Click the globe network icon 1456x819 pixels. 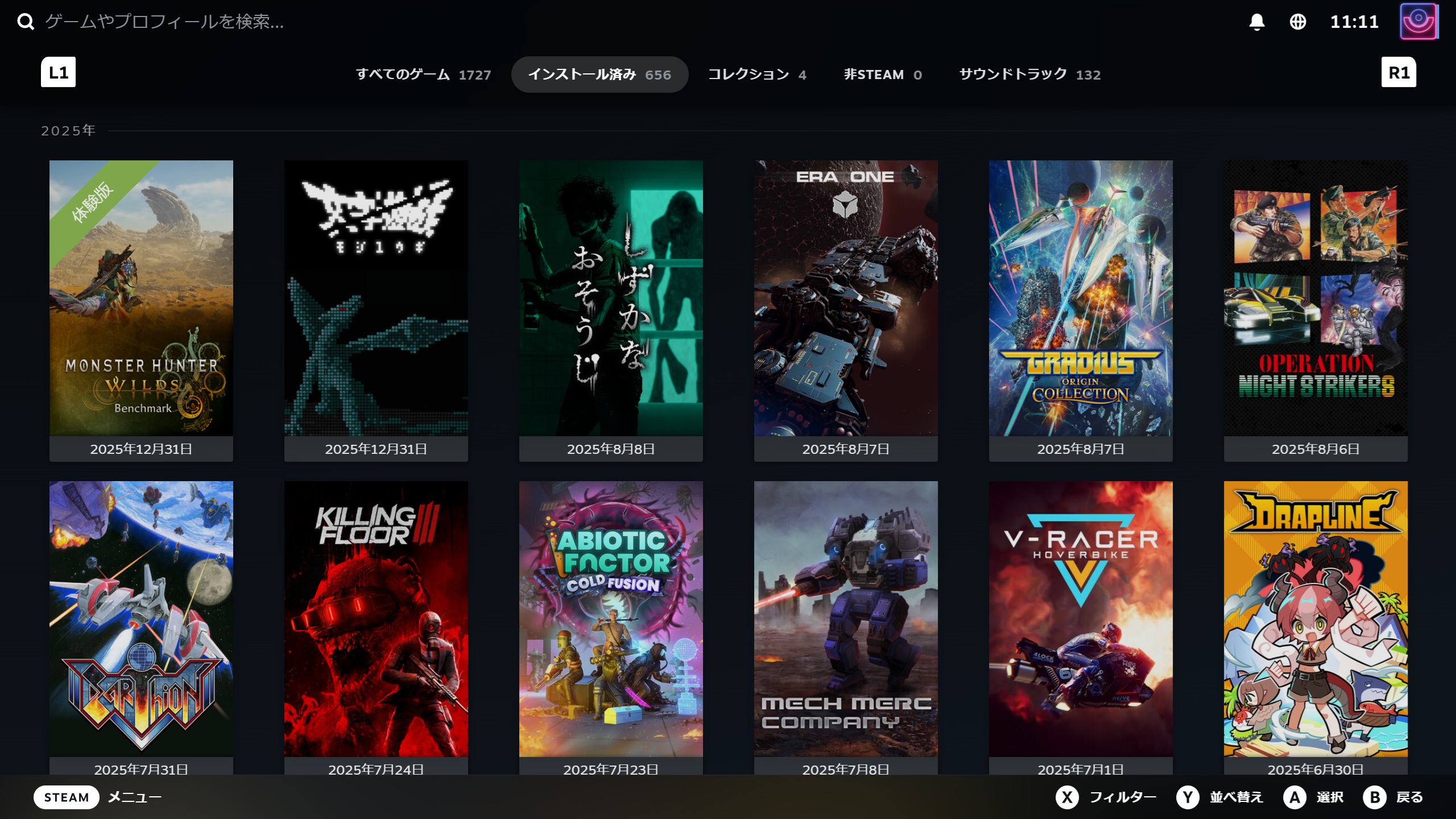point(1298,22)
